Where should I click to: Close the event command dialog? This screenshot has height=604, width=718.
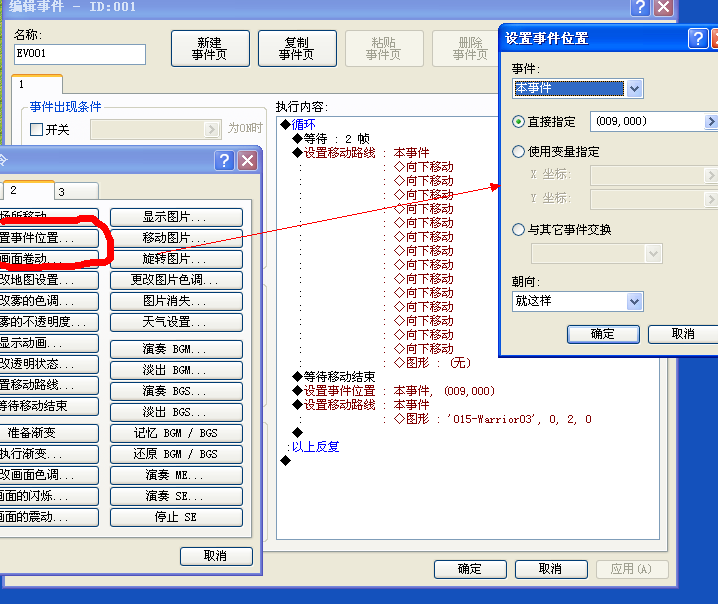[248, 161]
